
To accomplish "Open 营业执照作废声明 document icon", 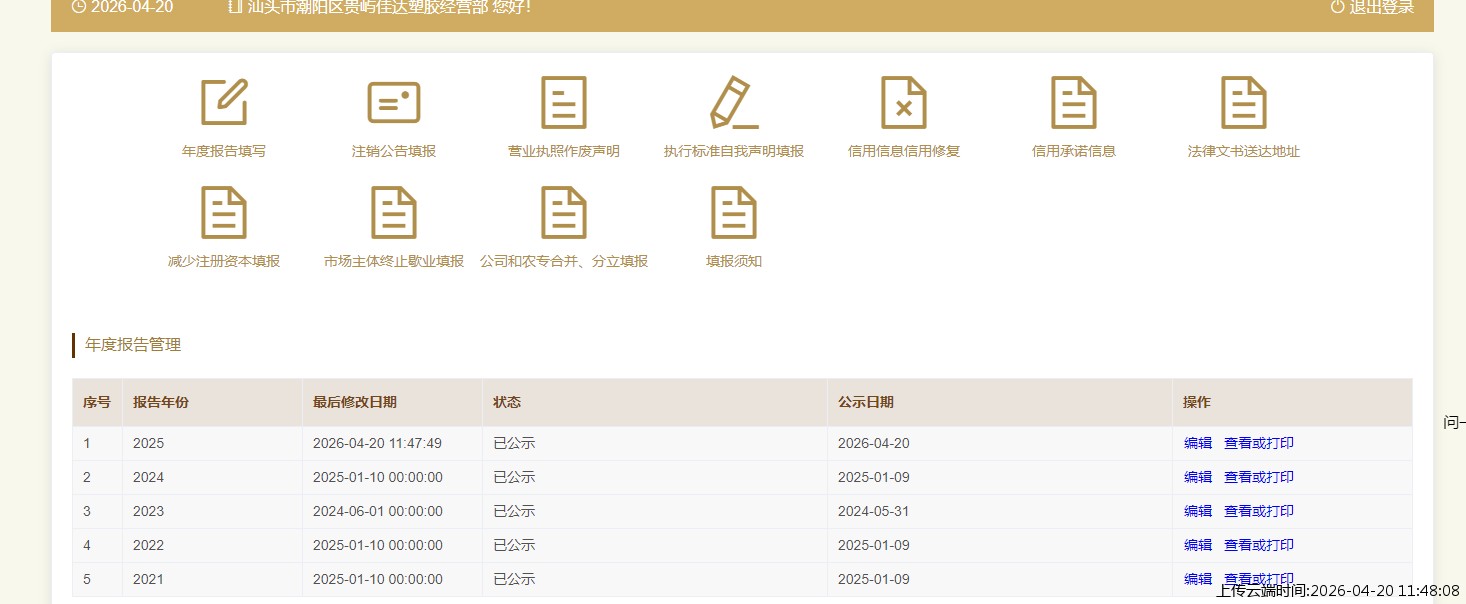I will coord(564,103).
